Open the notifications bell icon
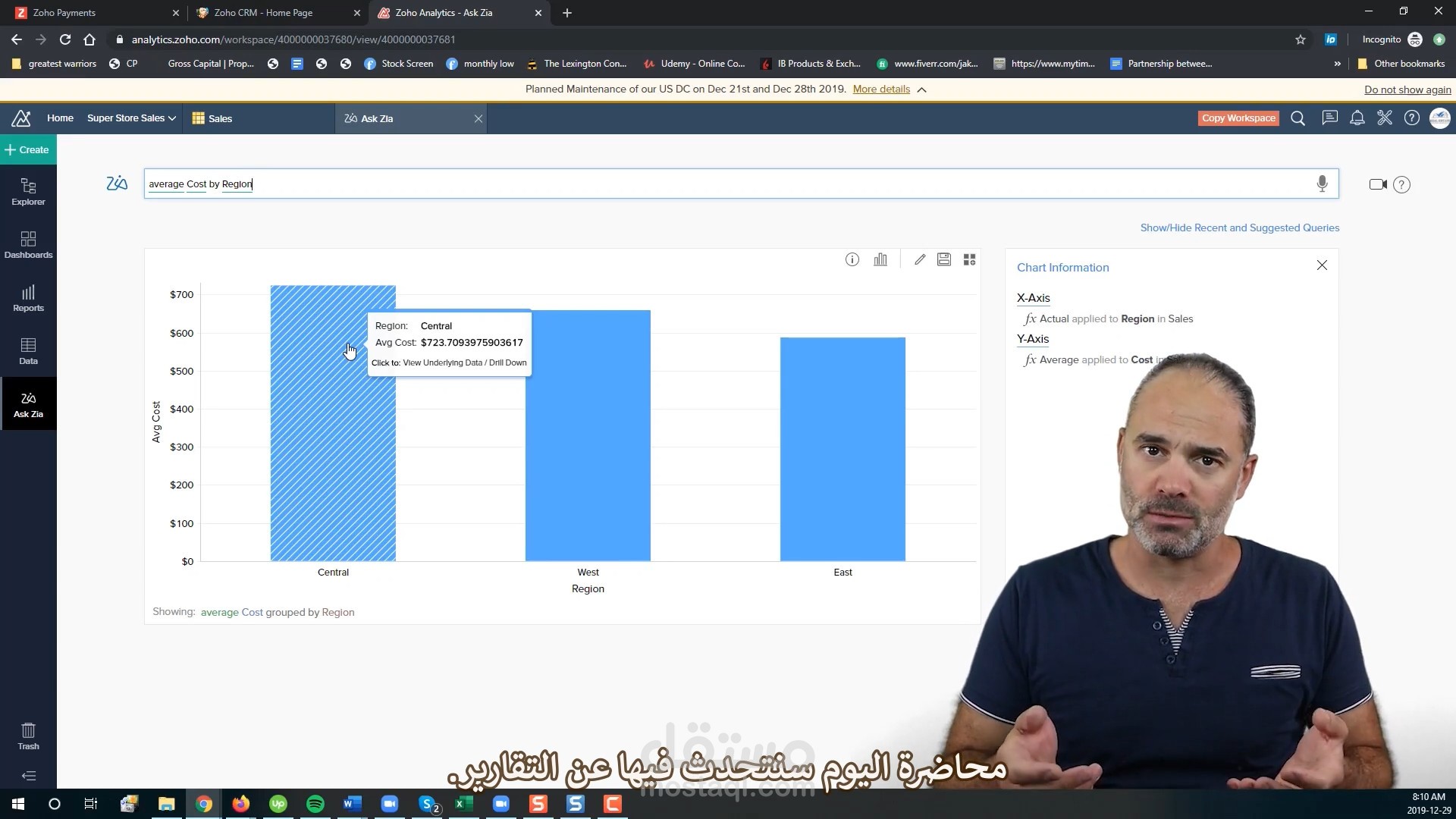The height and width of the screenshot is (819, 1456). [x=1357, y=118]
